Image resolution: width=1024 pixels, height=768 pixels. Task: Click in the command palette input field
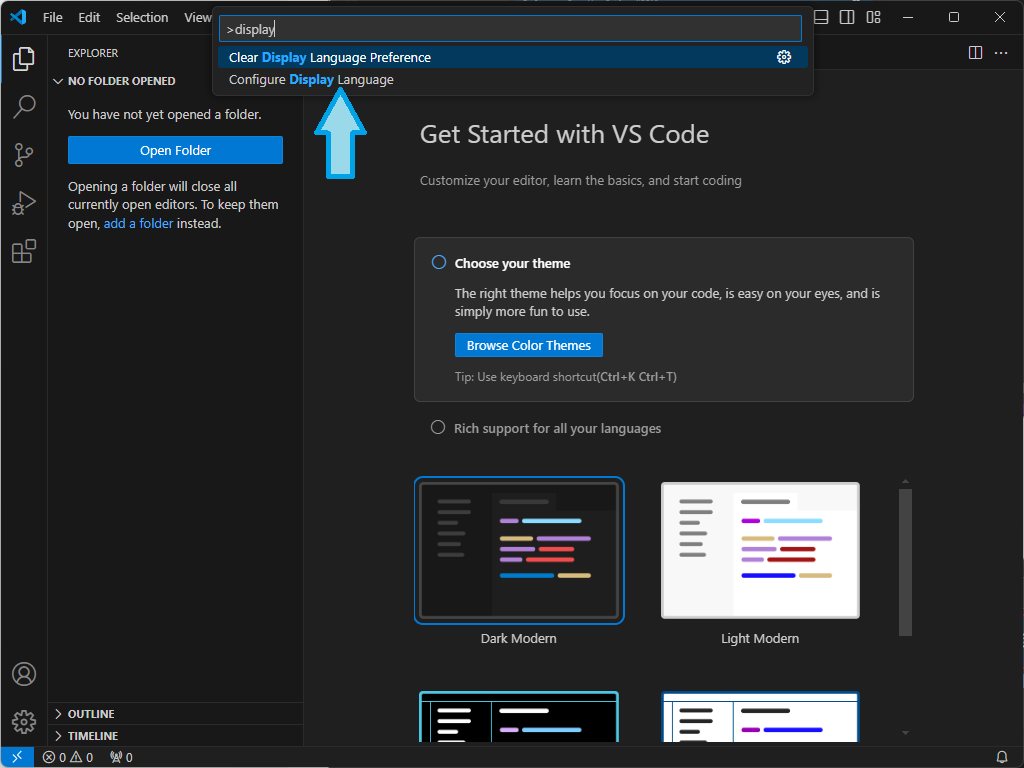click(x=510, y=29)
